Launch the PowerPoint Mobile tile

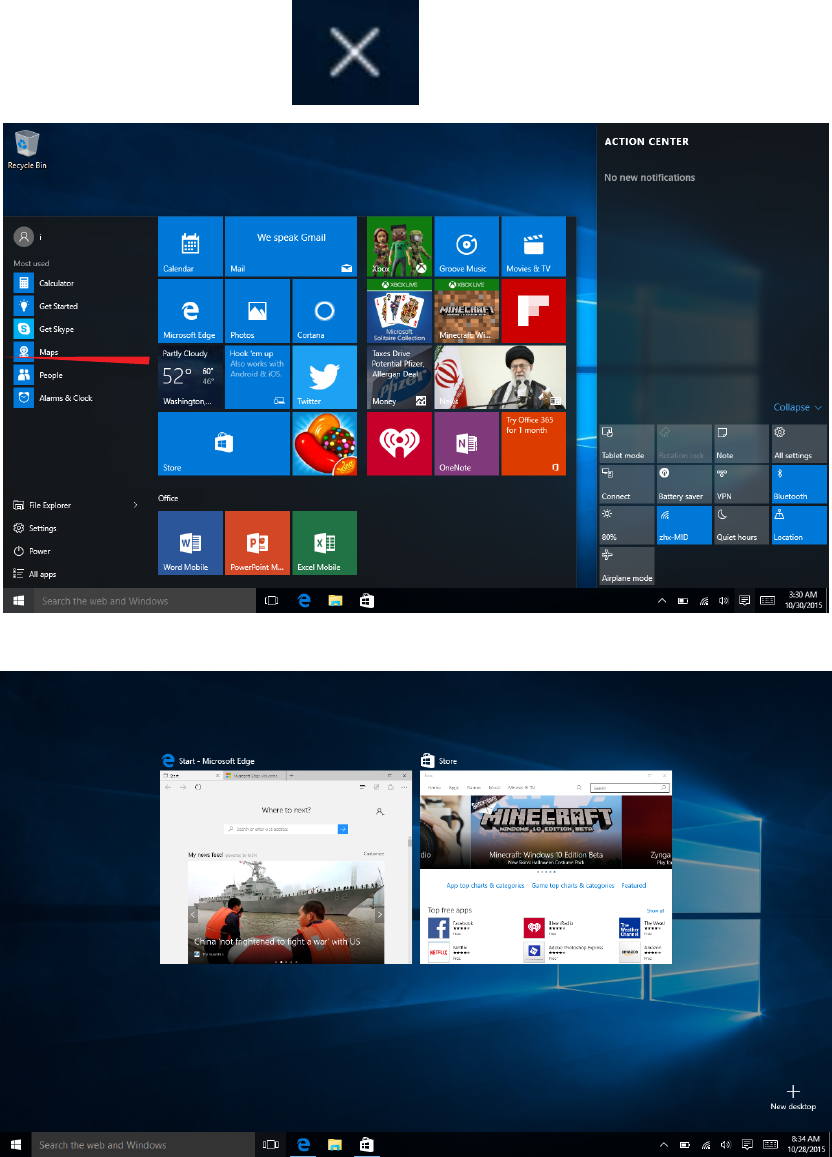click(257, 543)
